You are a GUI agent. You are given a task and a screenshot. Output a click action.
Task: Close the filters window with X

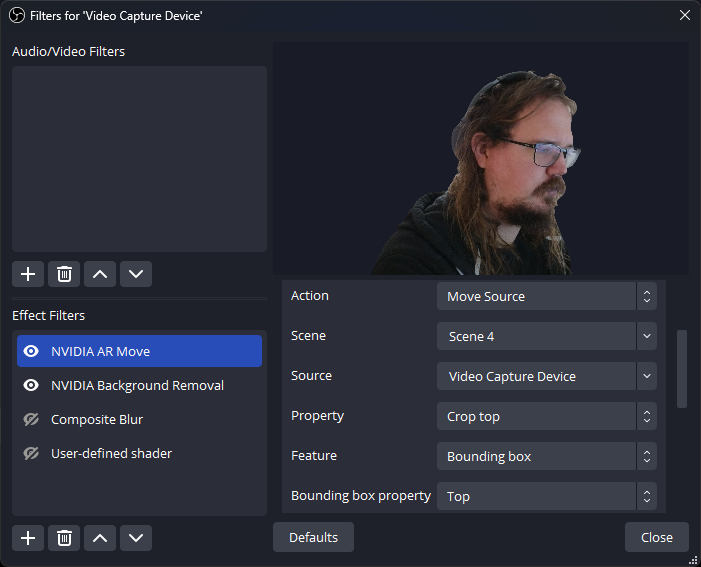pyautogui.click(x=684, y=15)
